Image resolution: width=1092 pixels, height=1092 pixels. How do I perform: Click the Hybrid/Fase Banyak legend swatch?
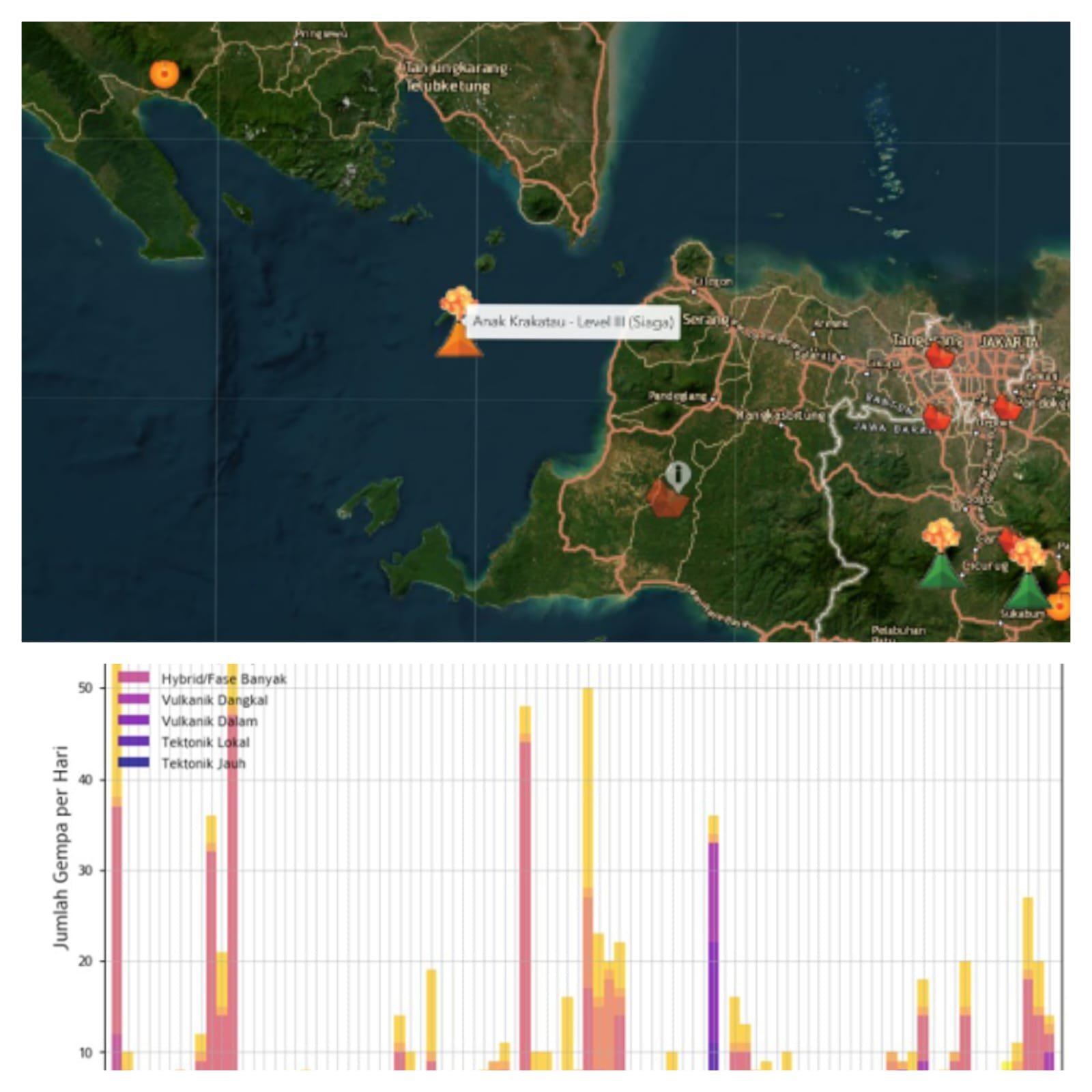tap(134, 678)
